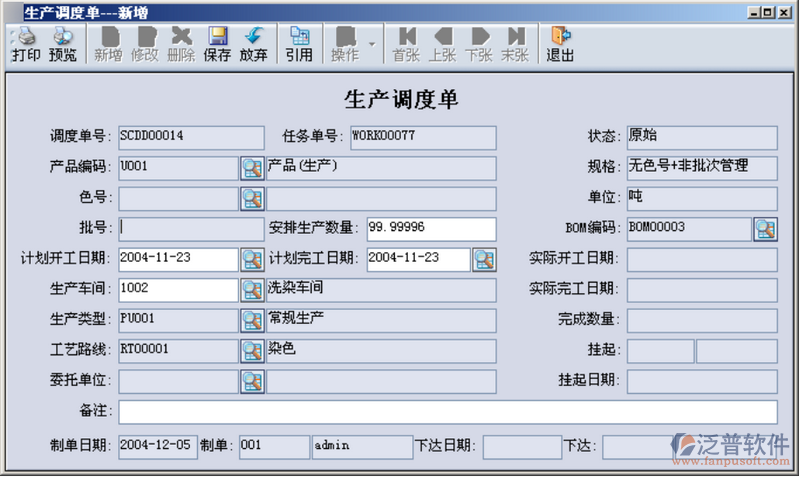Open date picker for 计划完工日期

[x=484, y=260]
